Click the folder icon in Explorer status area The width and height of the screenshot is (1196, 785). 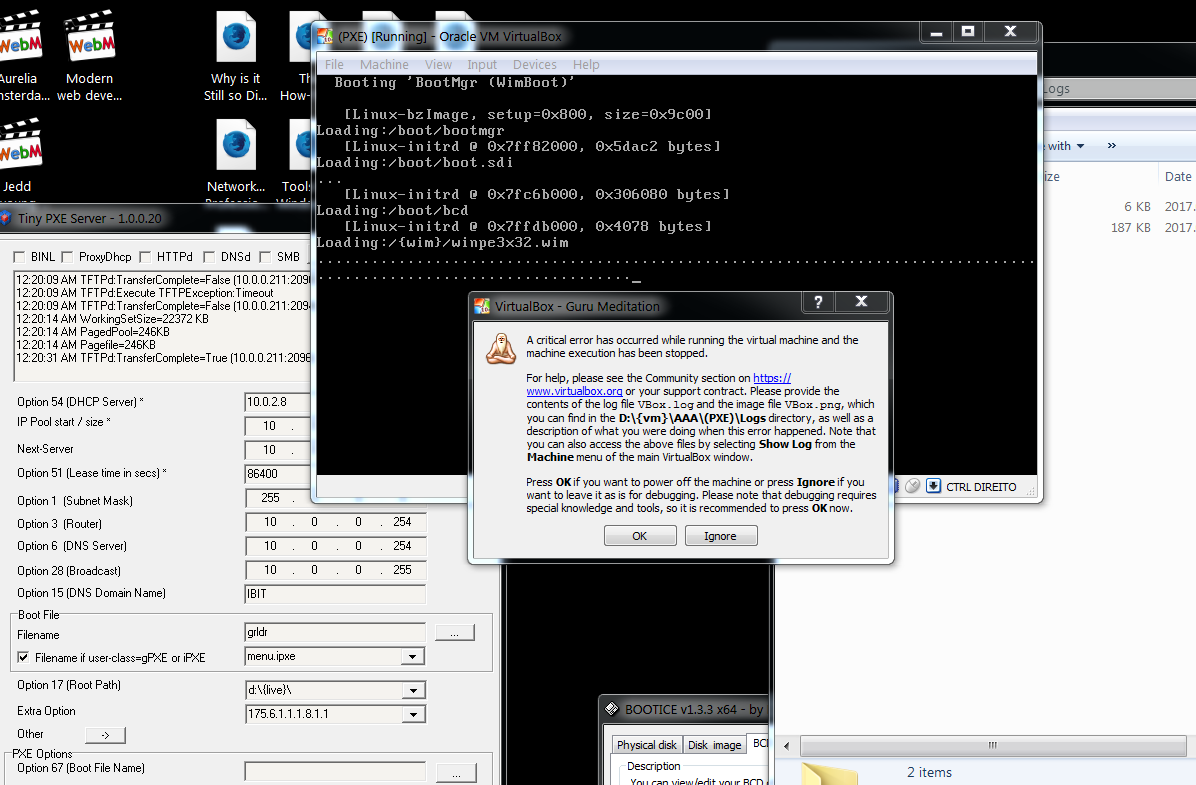point(830,773)
